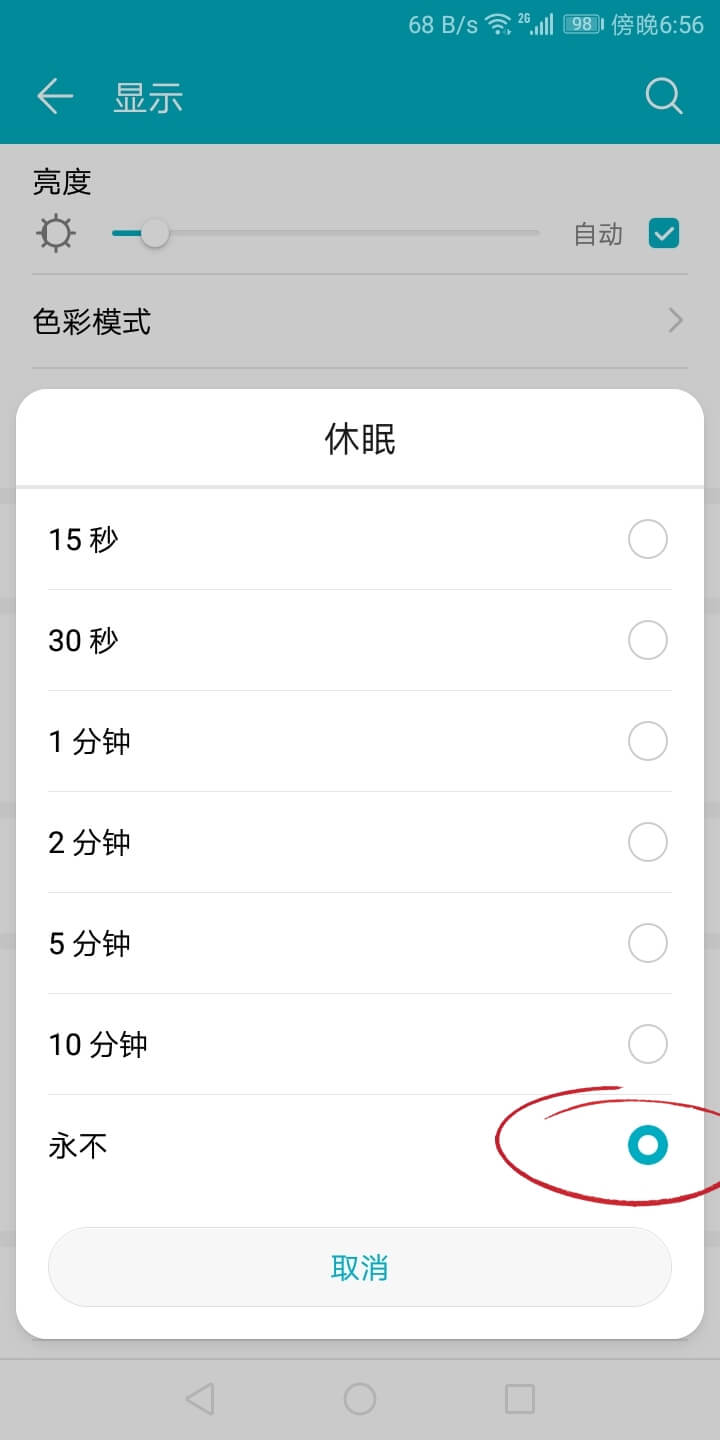Open the search magnifier icon
Viewport: 720px width, 1440px height.
click(664, 96)
